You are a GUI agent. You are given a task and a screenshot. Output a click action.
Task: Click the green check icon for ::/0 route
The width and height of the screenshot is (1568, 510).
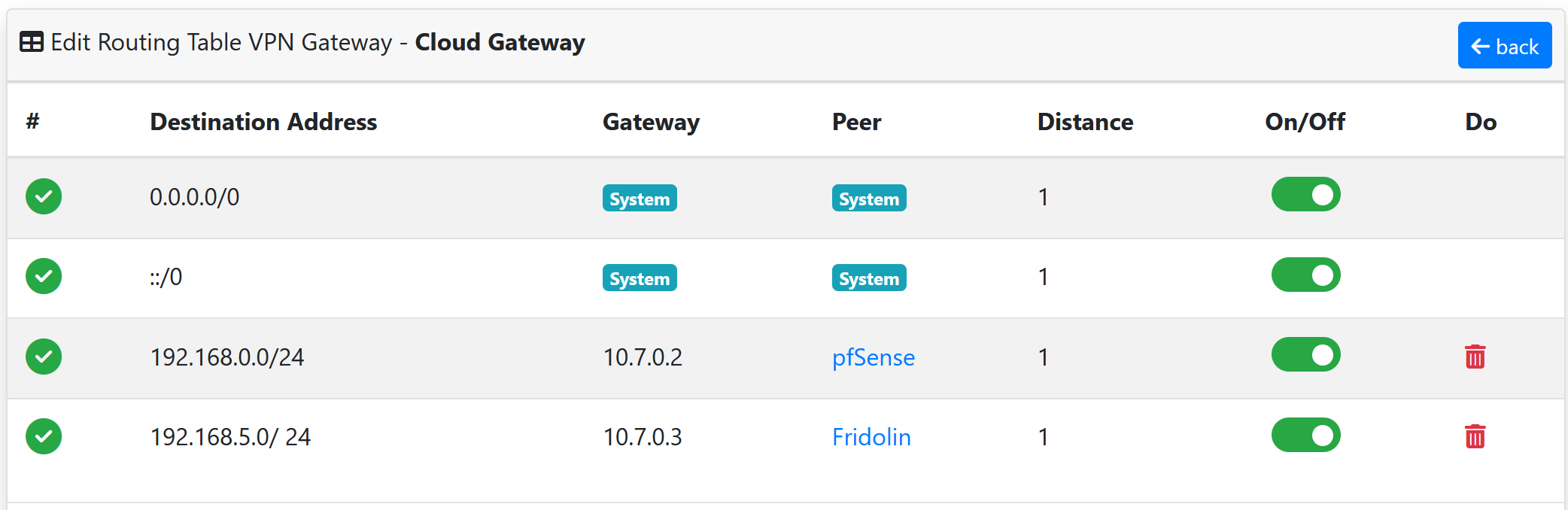(x=44, y=276)
